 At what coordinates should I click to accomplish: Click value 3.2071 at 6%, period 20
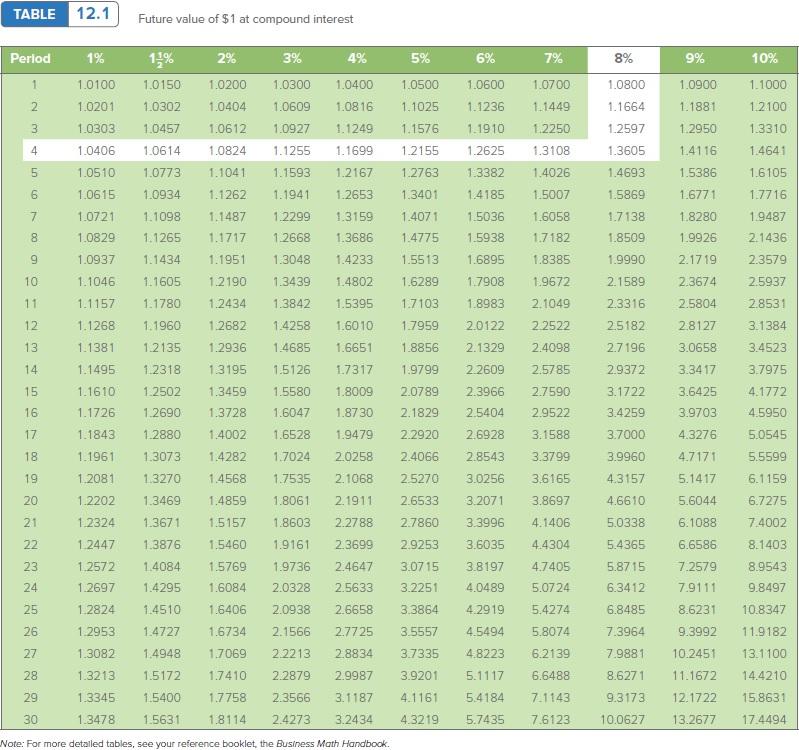click(x=485, y=501)
